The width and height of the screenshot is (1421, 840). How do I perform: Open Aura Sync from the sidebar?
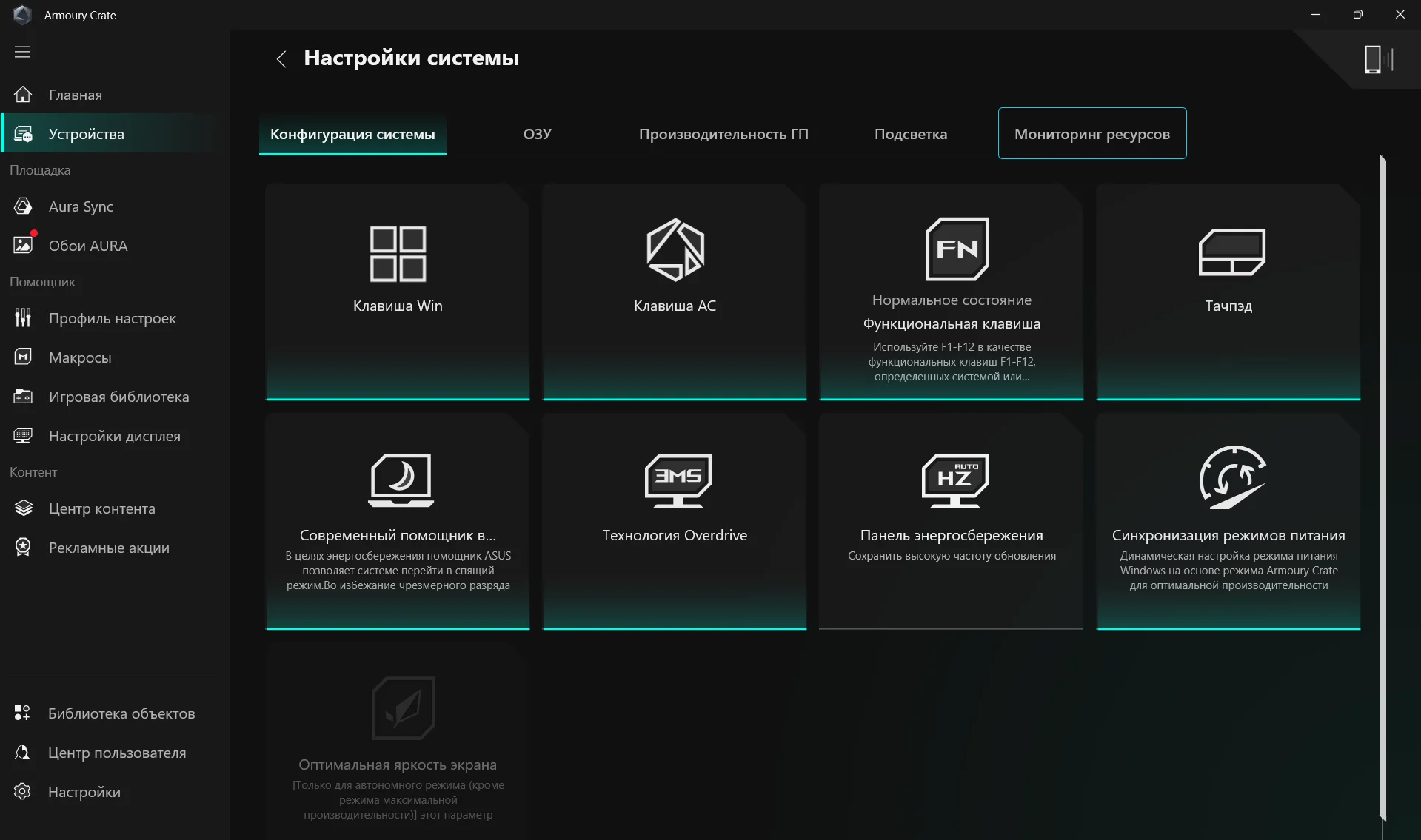coord(80,206)
